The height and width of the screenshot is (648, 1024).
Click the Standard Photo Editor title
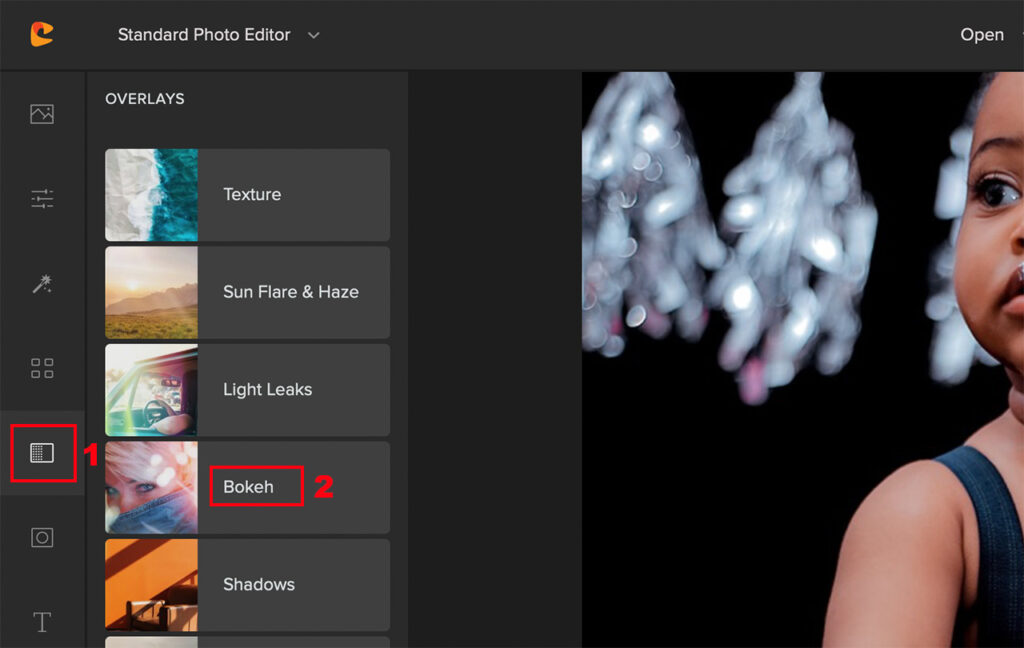click(204, 35)
